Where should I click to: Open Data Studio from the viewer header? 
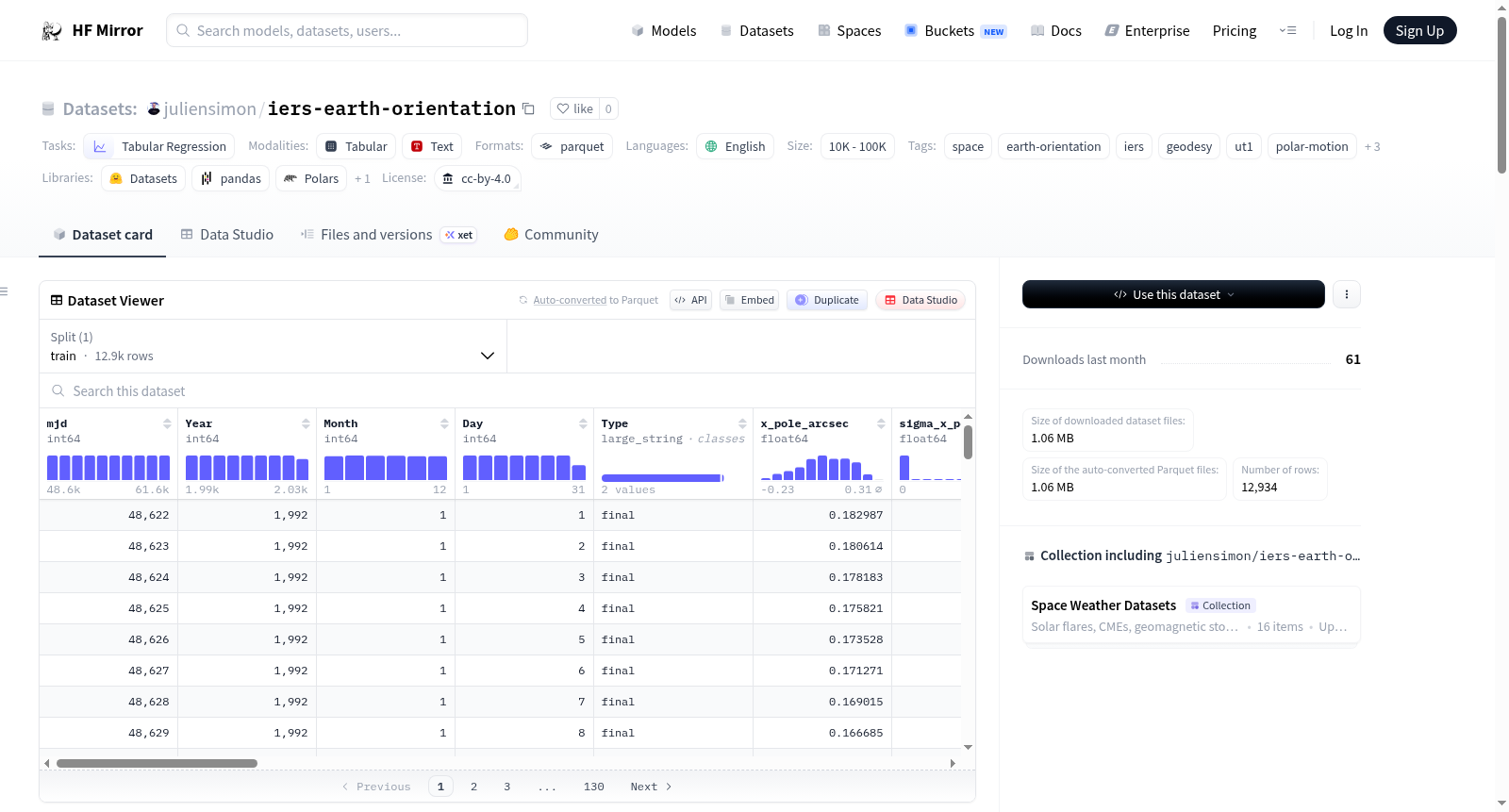[x=920, y=300]
